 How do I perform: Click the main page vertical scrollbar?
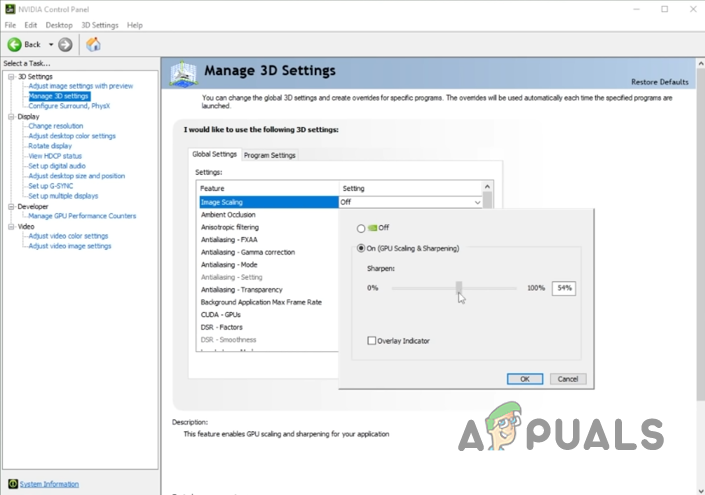(701, 235)
